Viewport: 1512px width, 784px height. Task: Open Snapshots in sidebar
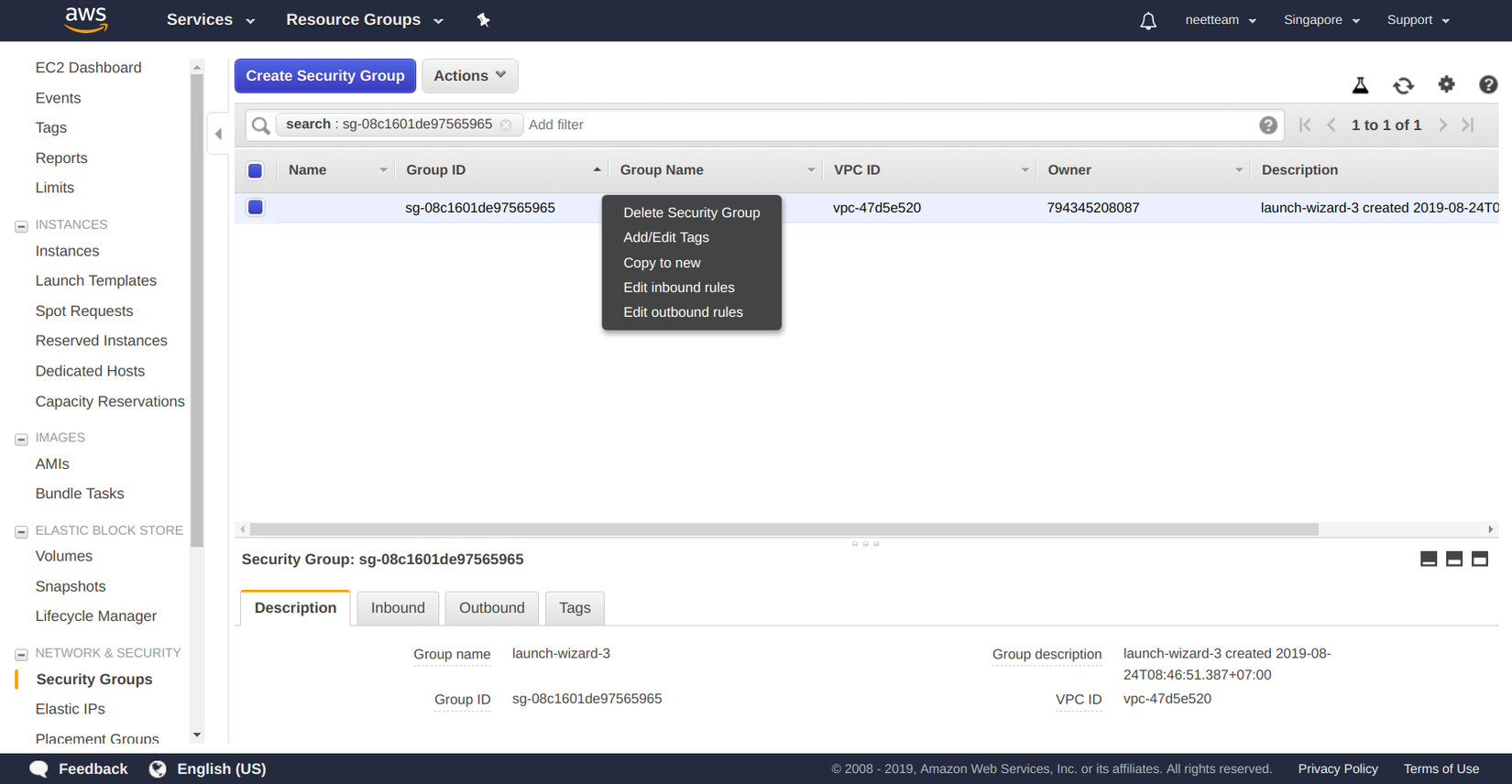coord(71,587)
